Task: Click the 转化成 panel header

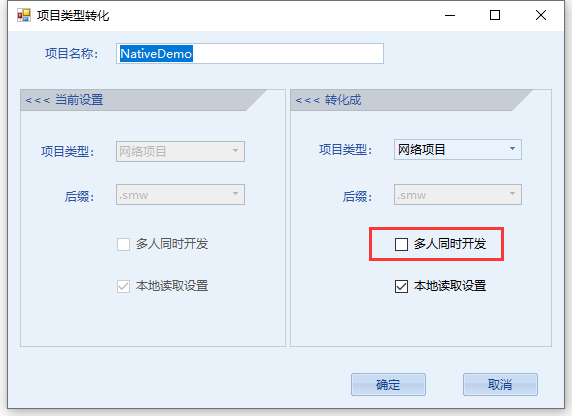Action: coord(411,100)
